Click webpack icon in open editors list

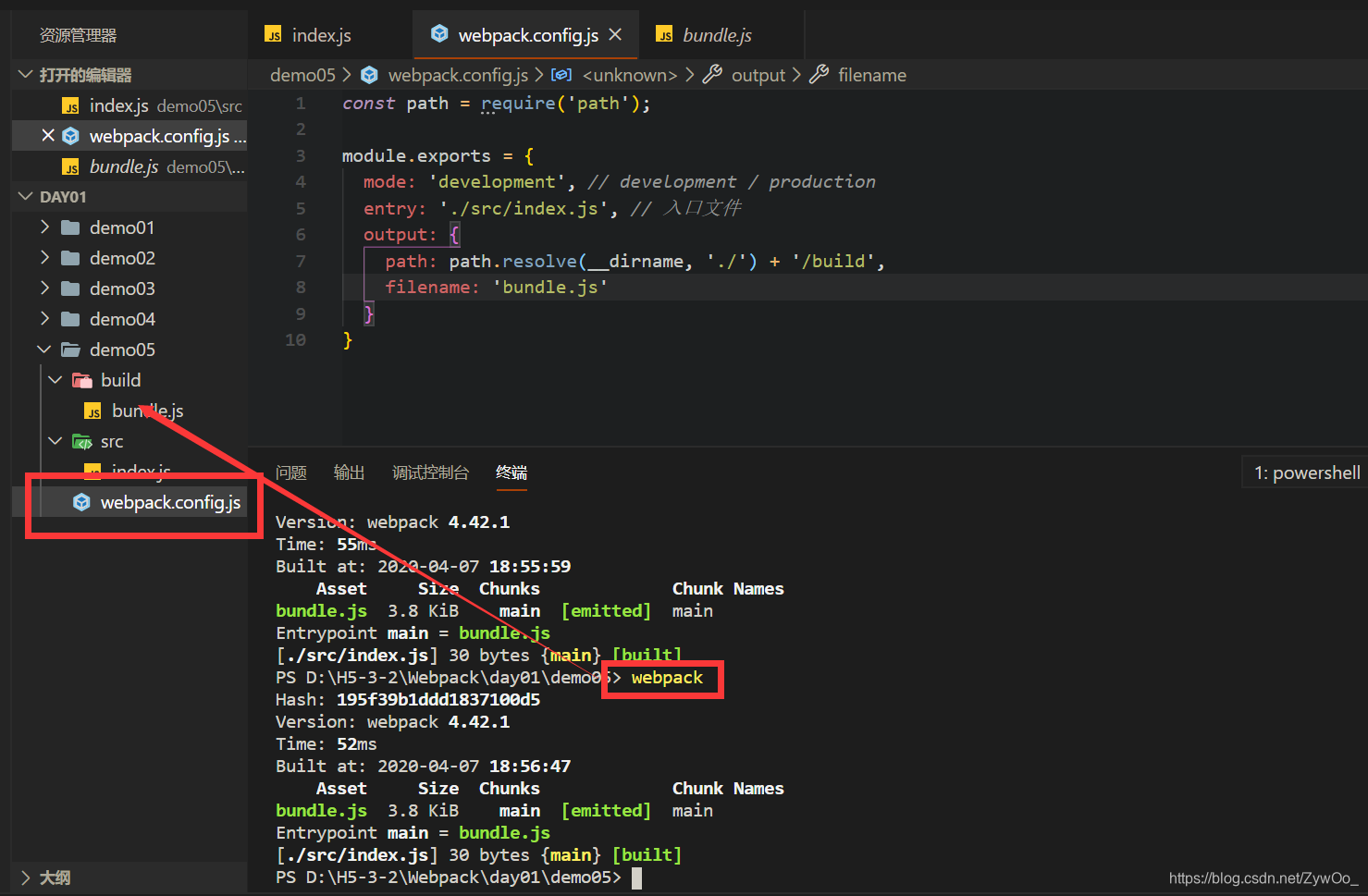70,136
